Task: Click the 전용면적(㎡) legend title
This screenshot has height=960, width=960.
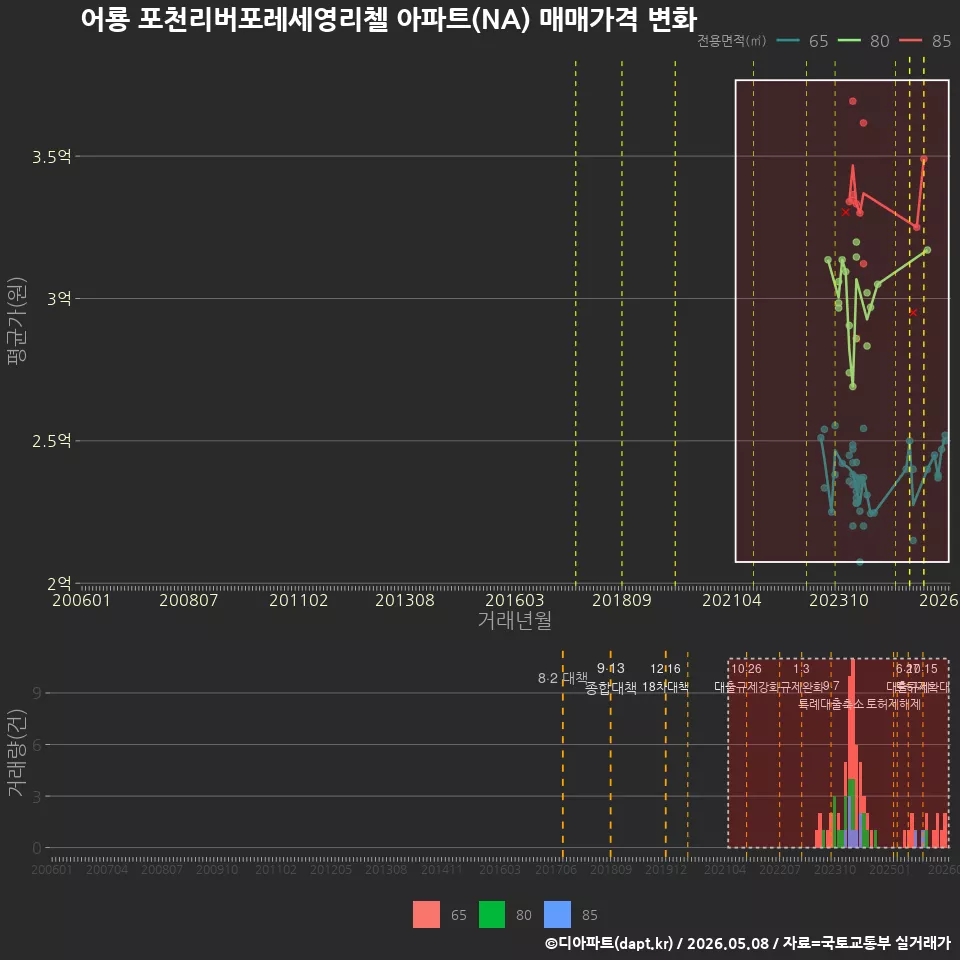Action: 732,41
